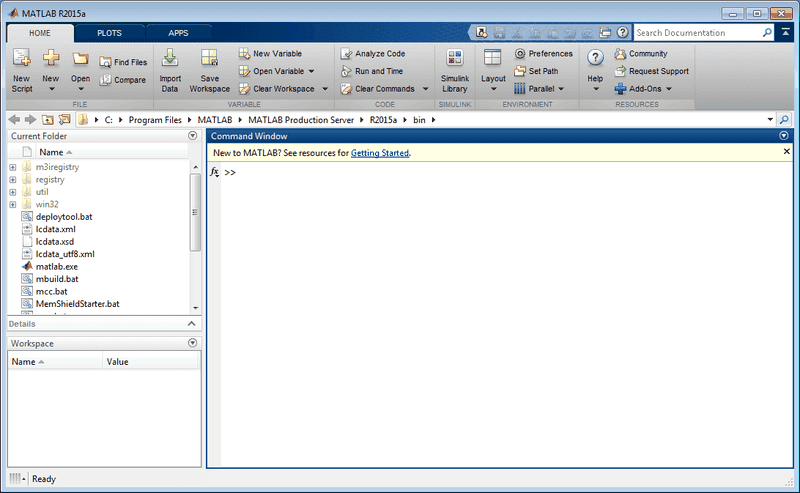Expand the Details panel
The height and width of the screenshot is (493, 800).
(191, 324)
